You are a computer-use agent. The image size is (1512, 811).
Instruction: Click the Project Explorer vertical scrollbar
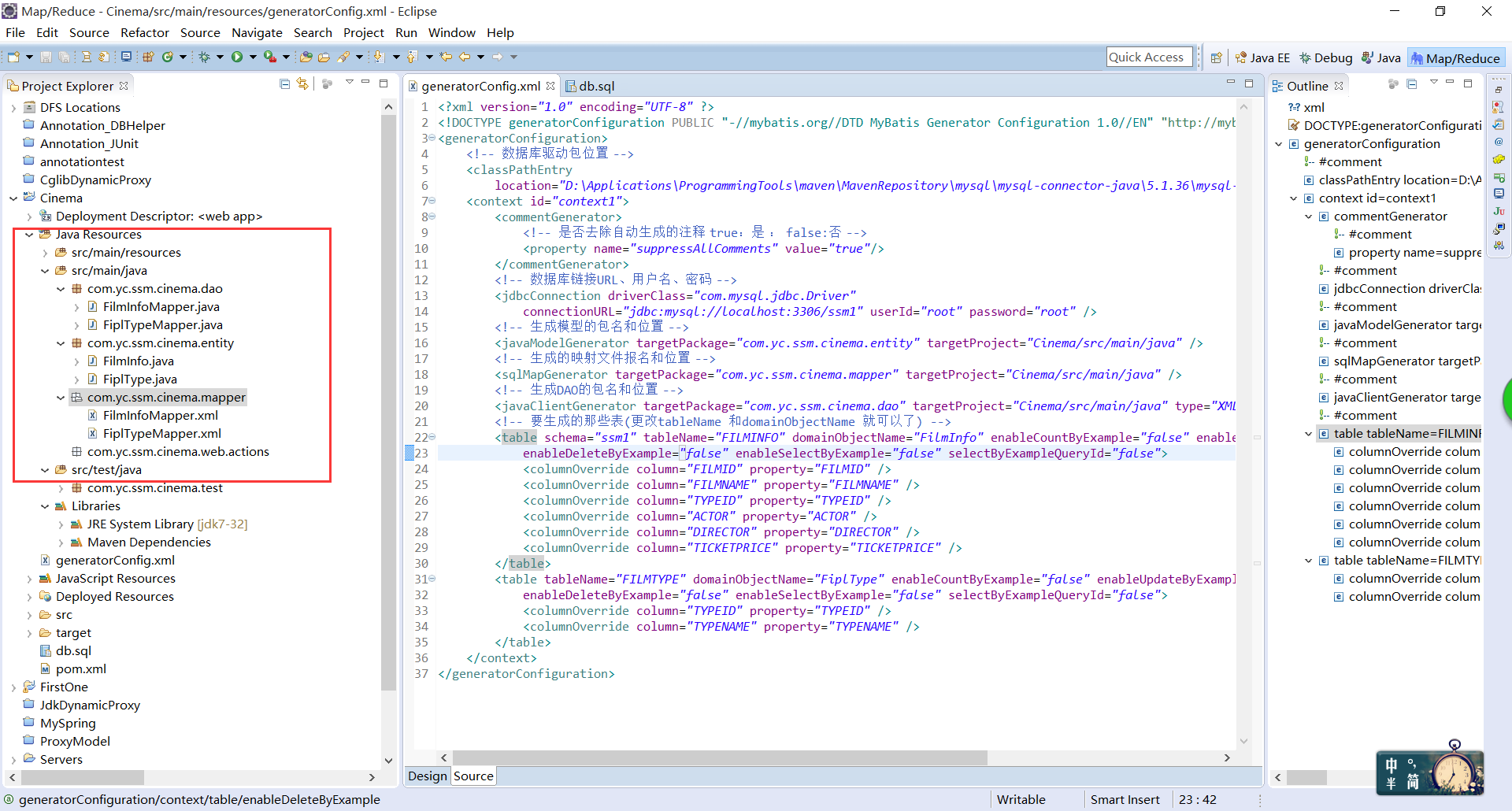[x=388, y=403]
